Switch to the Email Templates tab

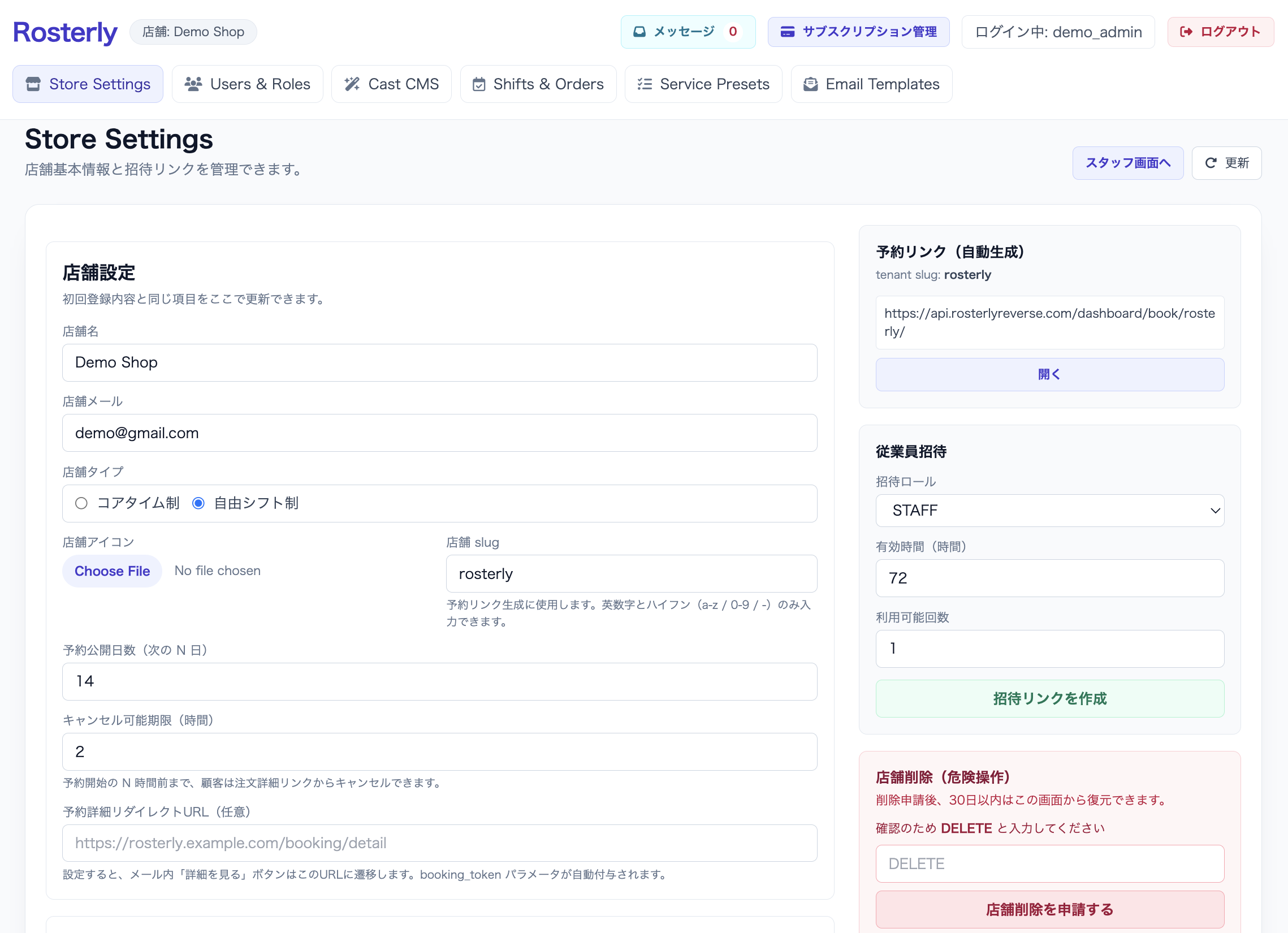[871, 84]
